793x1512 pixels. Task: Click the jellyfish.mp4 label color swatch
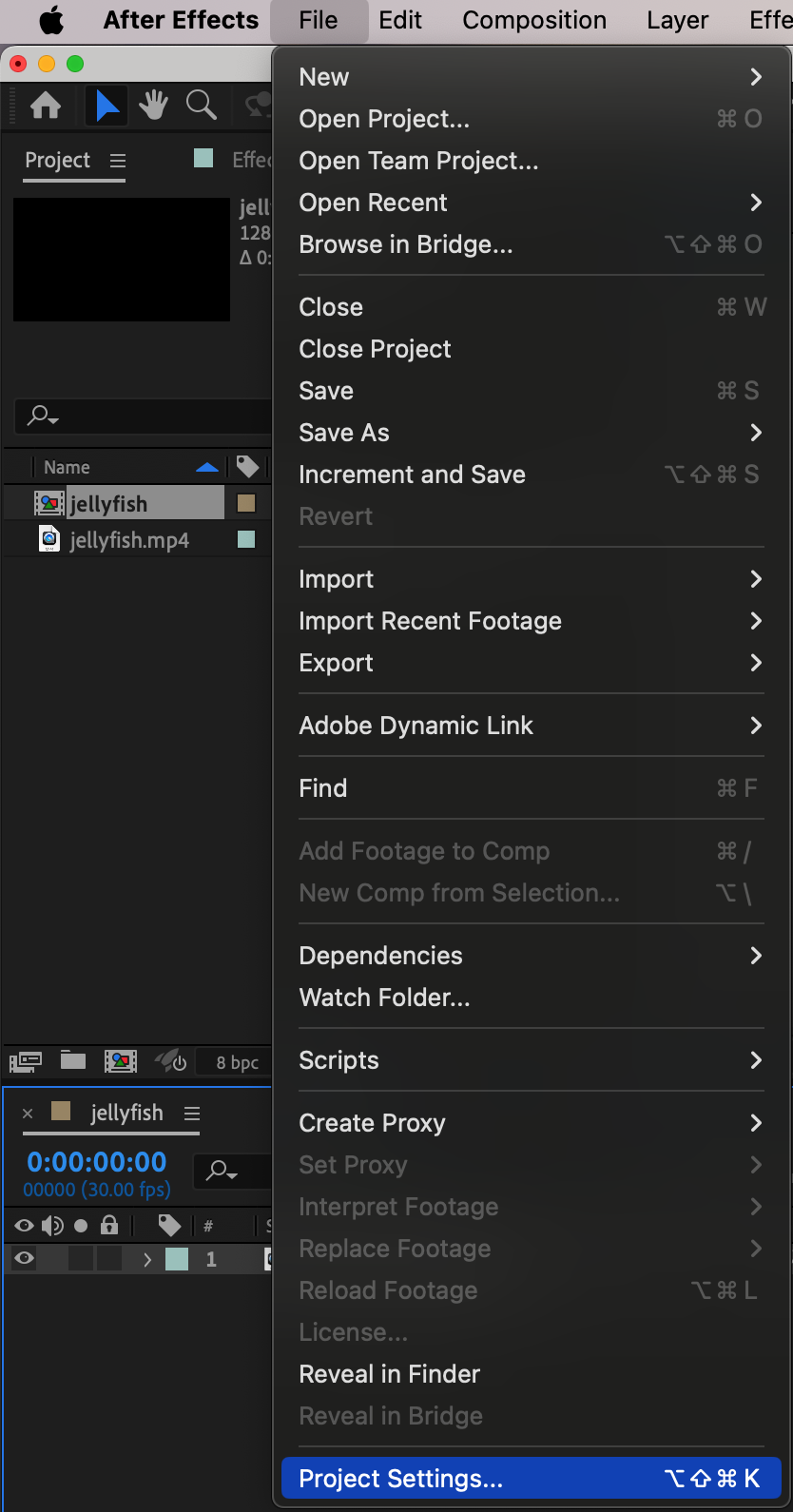(x=246, y=539)
